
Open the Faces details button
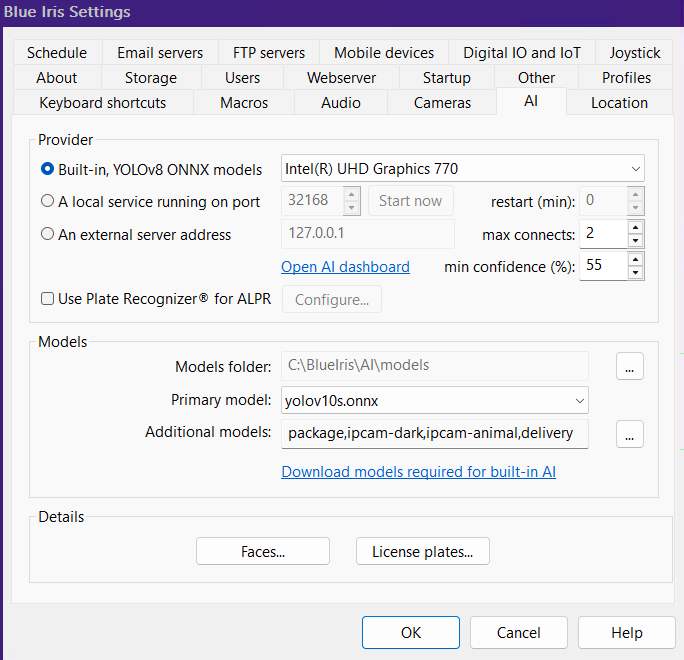tap(263, 551)
